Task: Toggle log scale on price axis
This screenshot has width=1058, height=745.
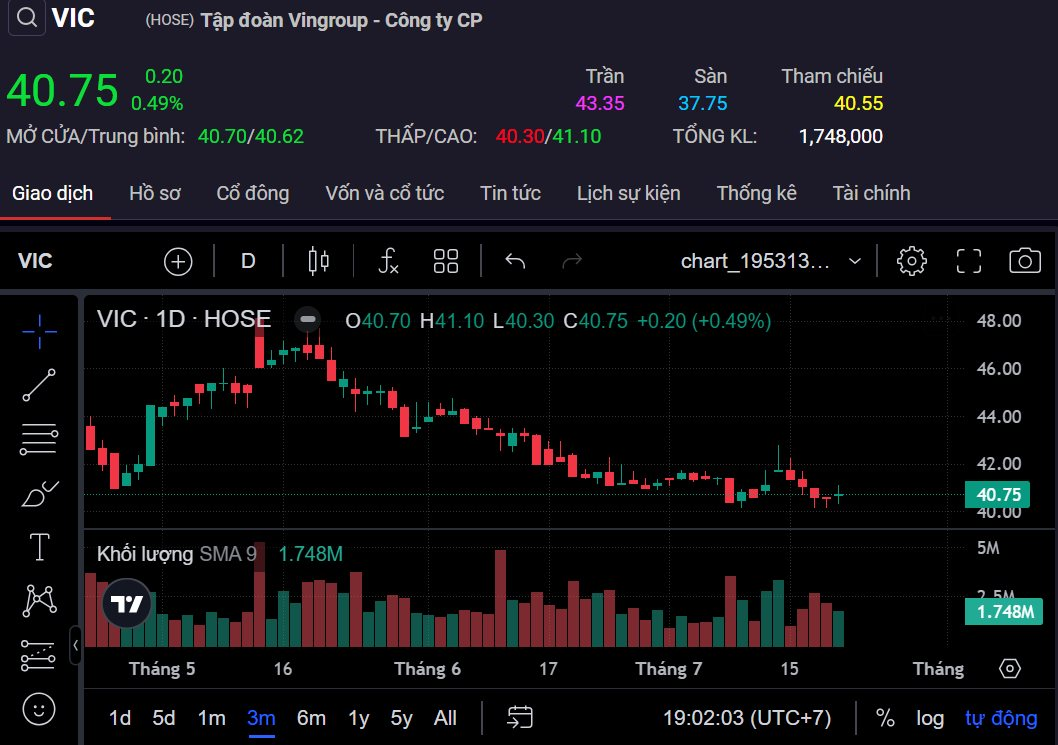Action: click(929, 718)
